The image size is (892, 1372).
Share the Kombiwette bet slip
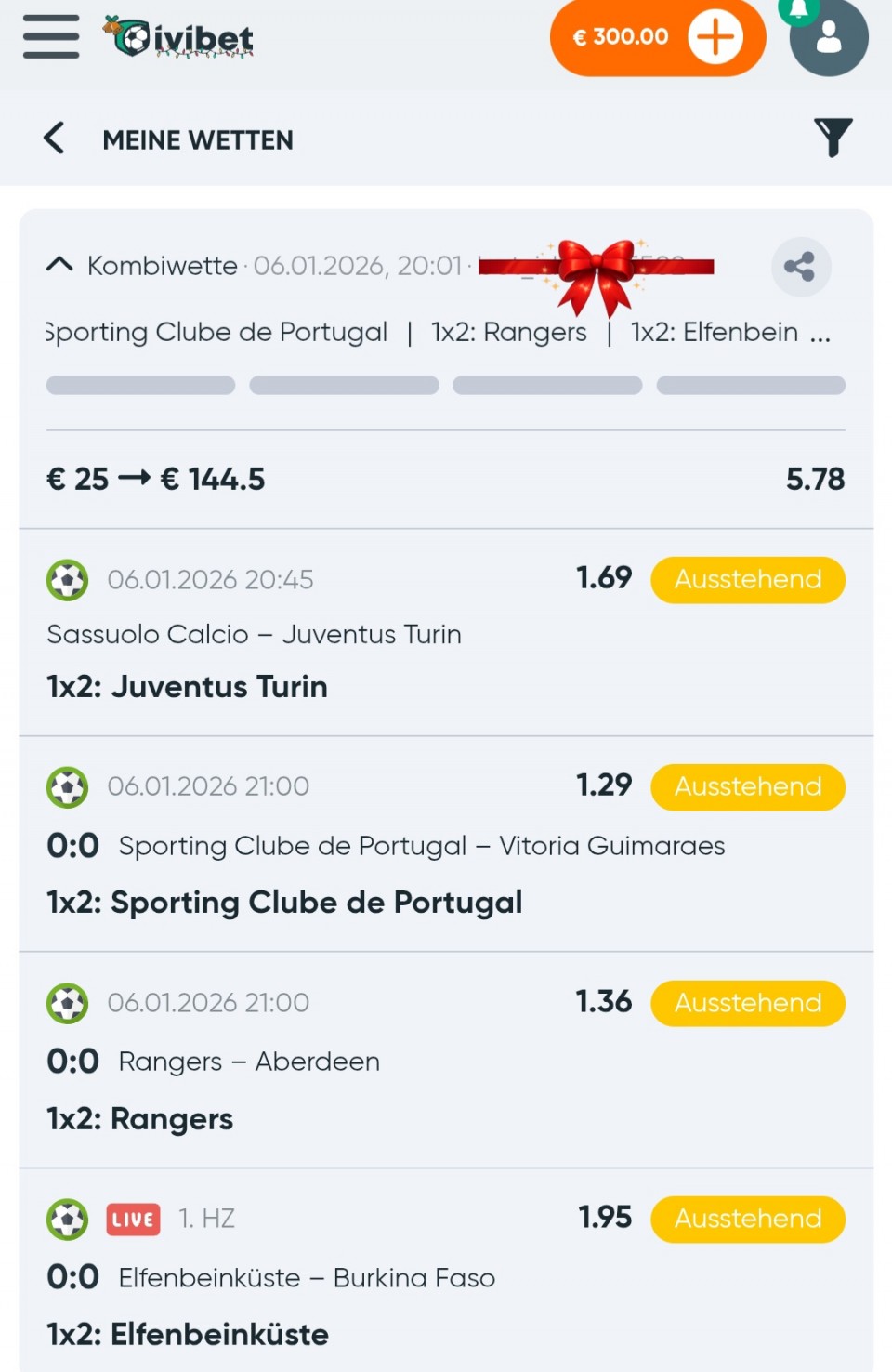[x=800, y=267]
